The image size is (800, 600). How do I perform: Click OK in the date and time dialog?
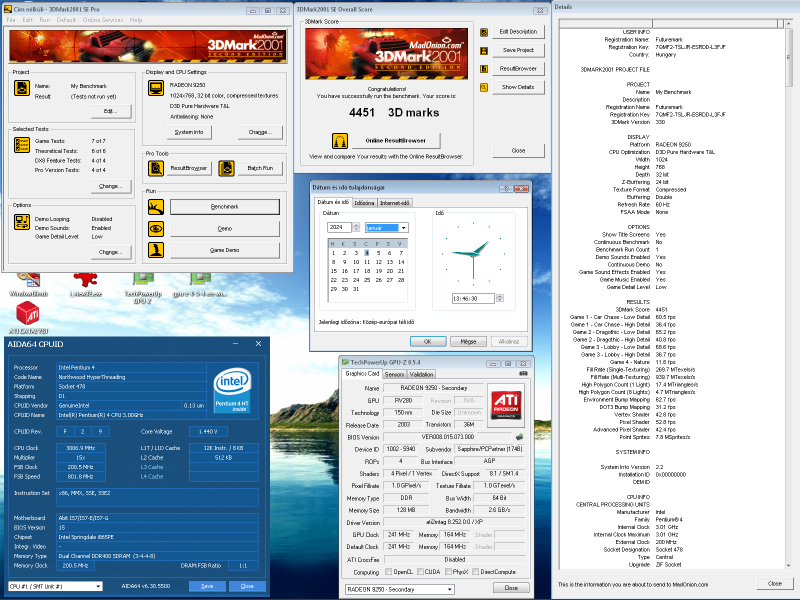[428, 341]
